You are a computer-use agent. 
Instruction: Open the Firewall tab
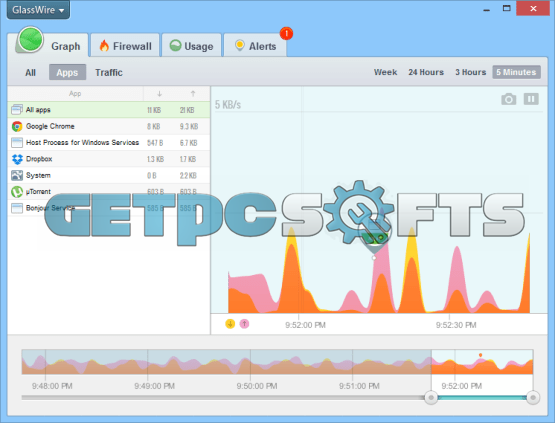pos(125,46)
